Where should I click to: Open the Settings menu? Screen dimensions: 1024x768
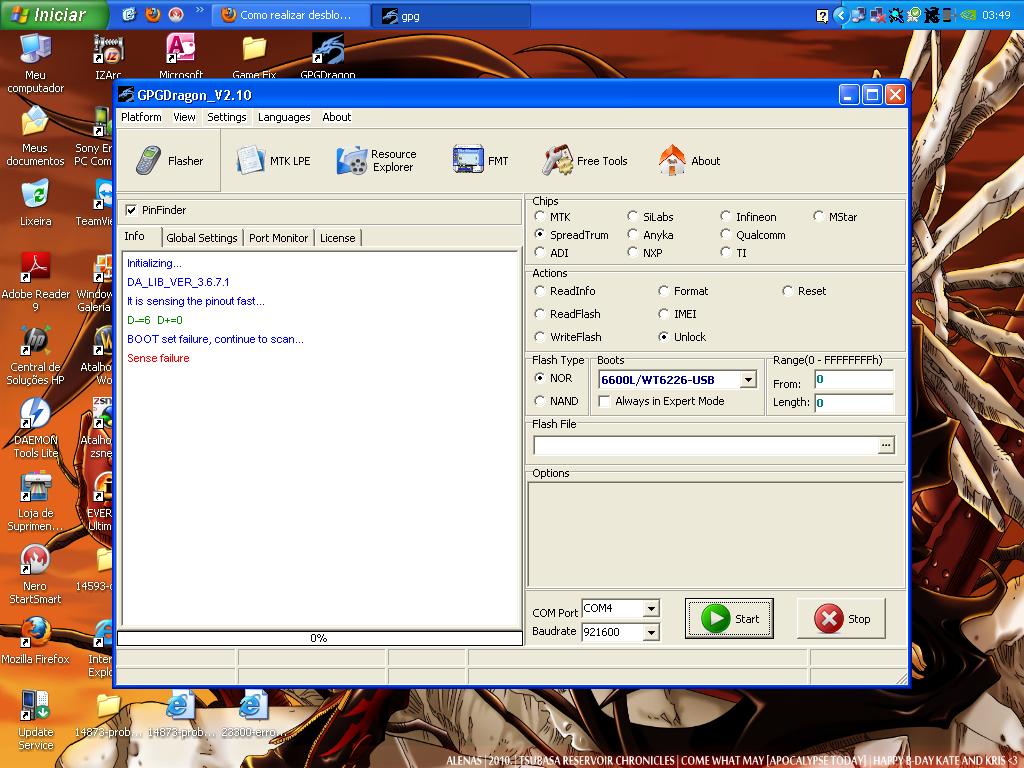227,117
